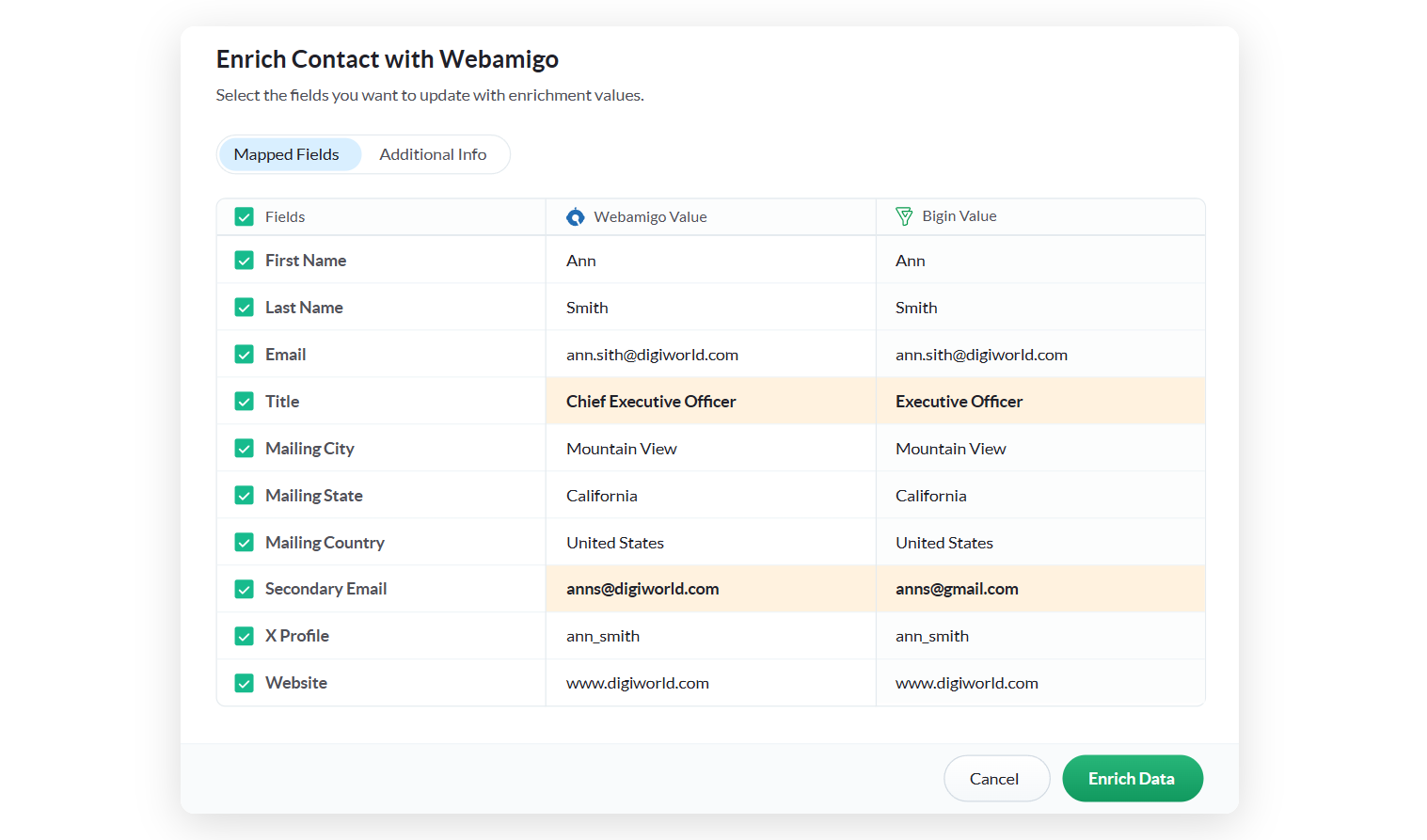Toggle the Title field checkbox
The height and width of the screenshot is (840, 1427).
[245, 402]
